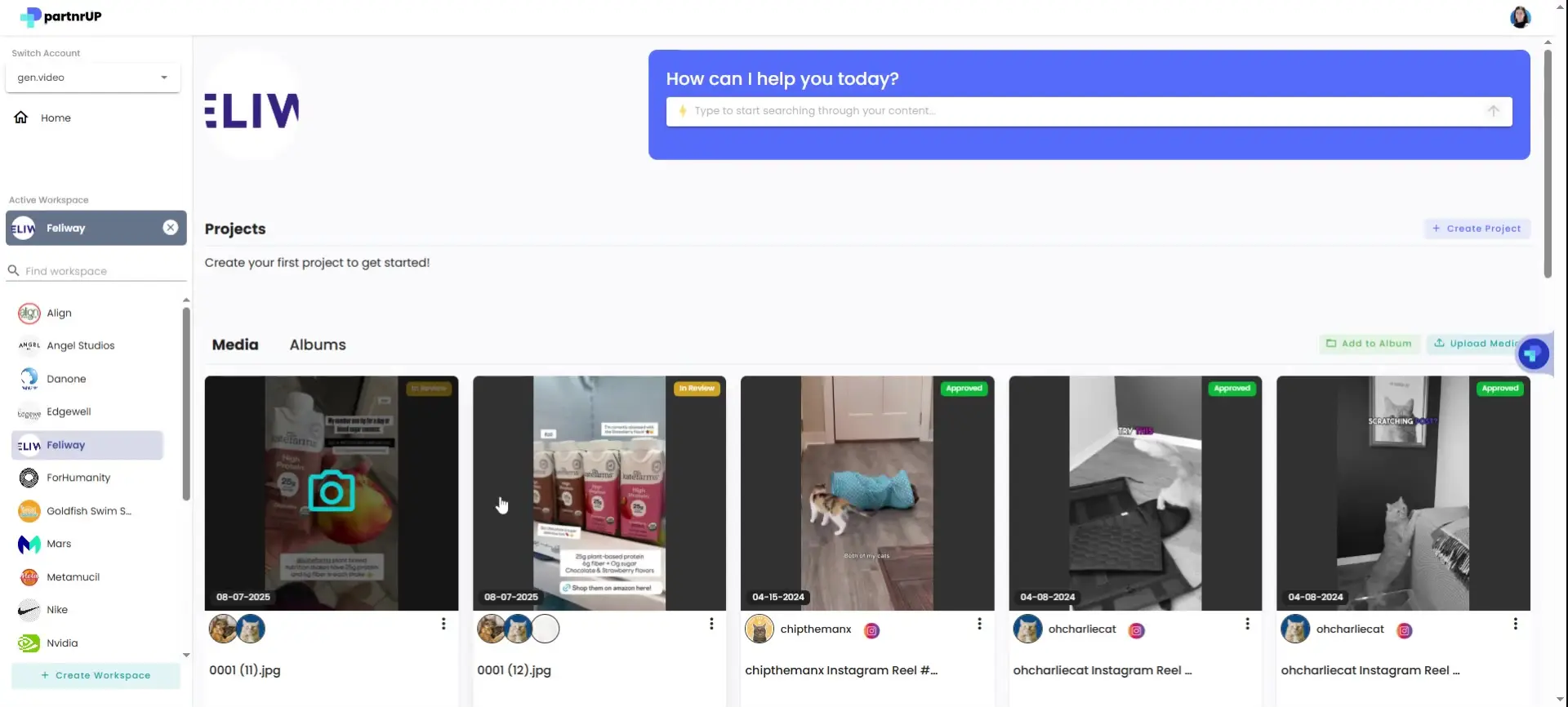This screenshot has width=1568, height=707.
Task: Open options for Try This ohcharliecat reel
Action: 1247,624
